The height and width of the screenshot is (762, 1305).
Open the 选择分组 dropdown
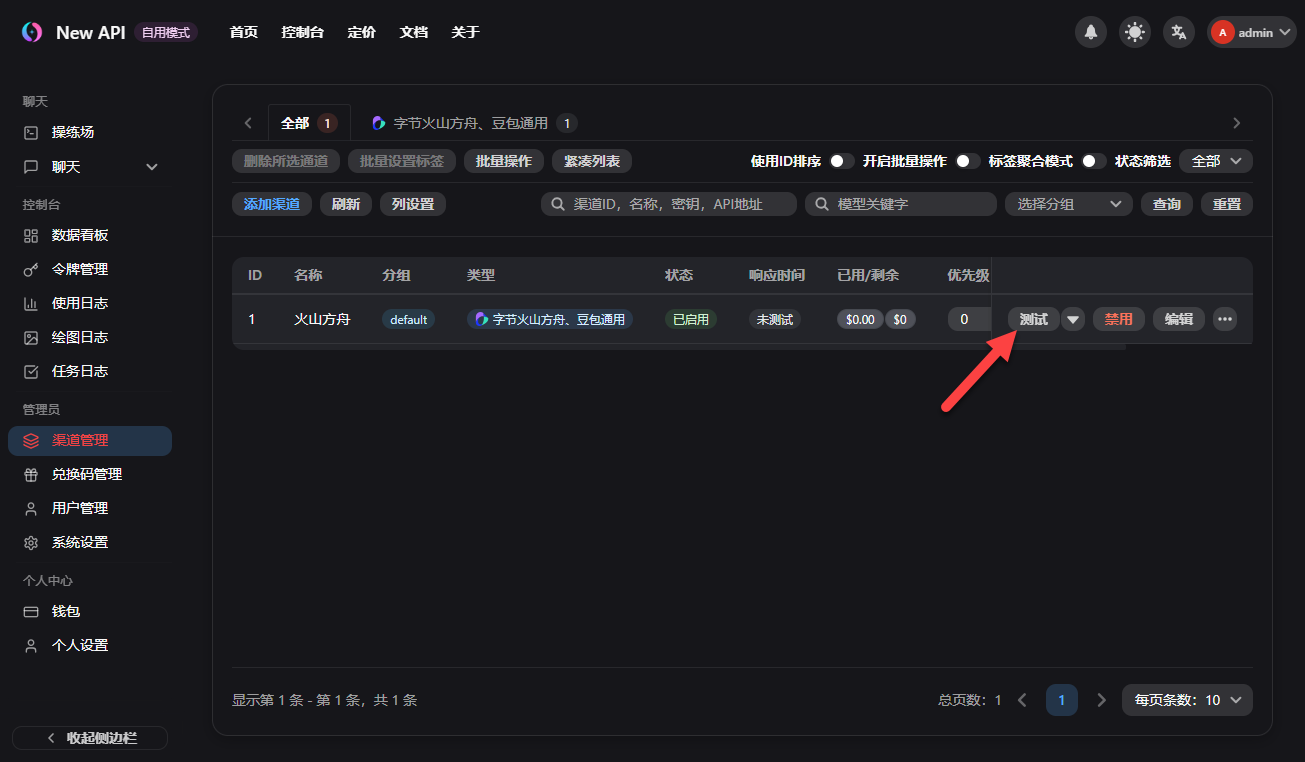[x=1067, y=203]
